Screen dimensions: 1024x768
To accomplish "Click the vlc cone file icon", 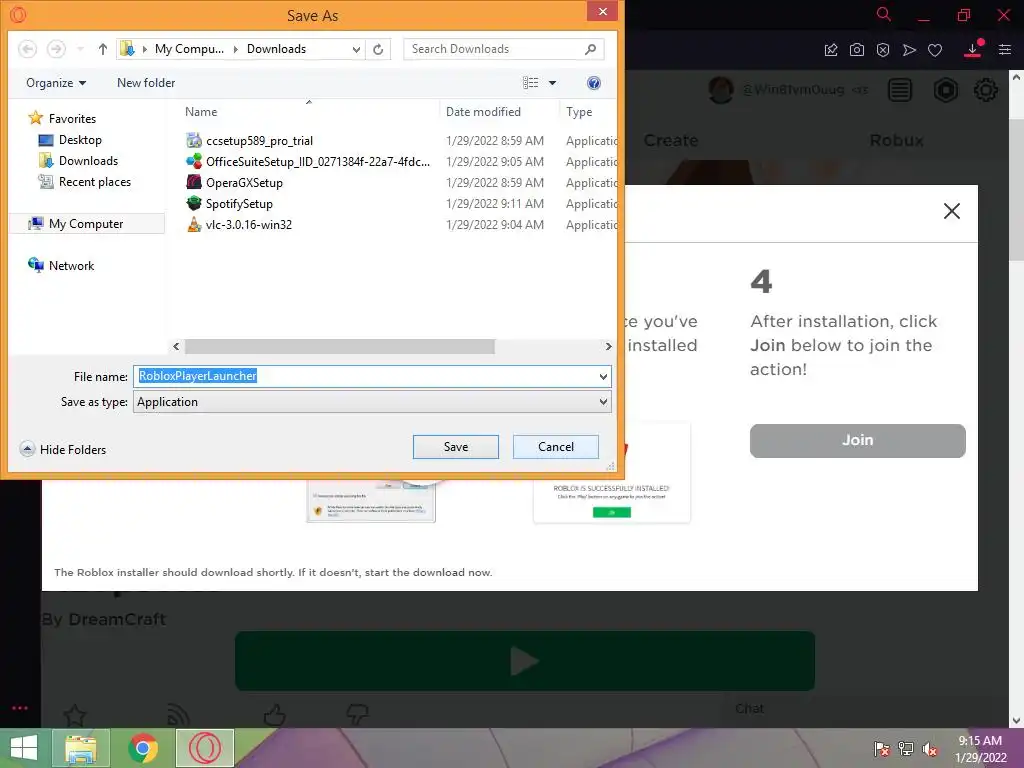I will coord(194,224).
